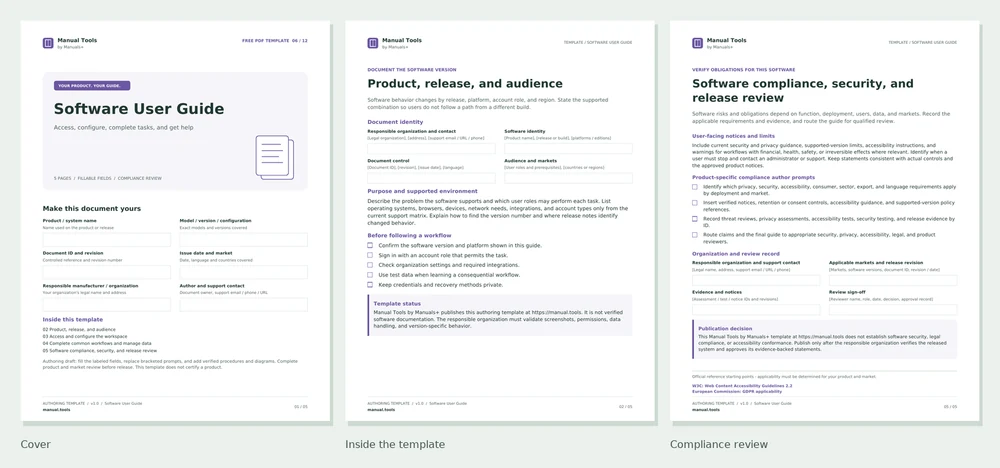
Task: Click the 'Publication decision' note heading
Action: coord(725,328)
